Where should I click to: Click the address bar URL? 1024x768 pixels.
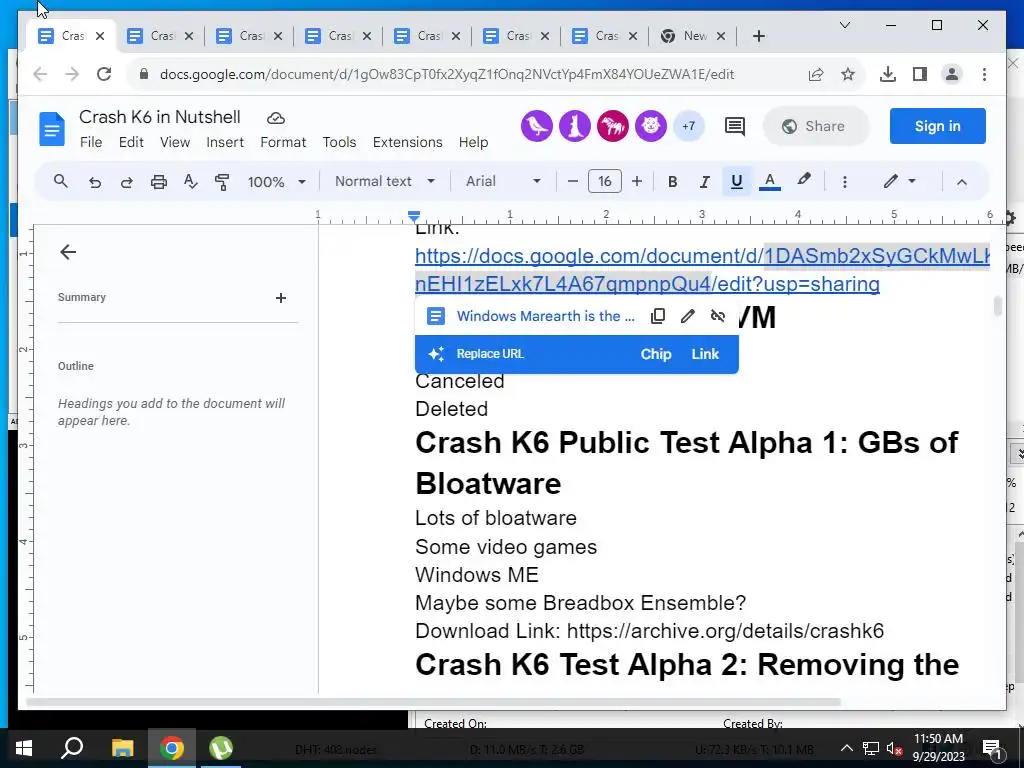447,74
